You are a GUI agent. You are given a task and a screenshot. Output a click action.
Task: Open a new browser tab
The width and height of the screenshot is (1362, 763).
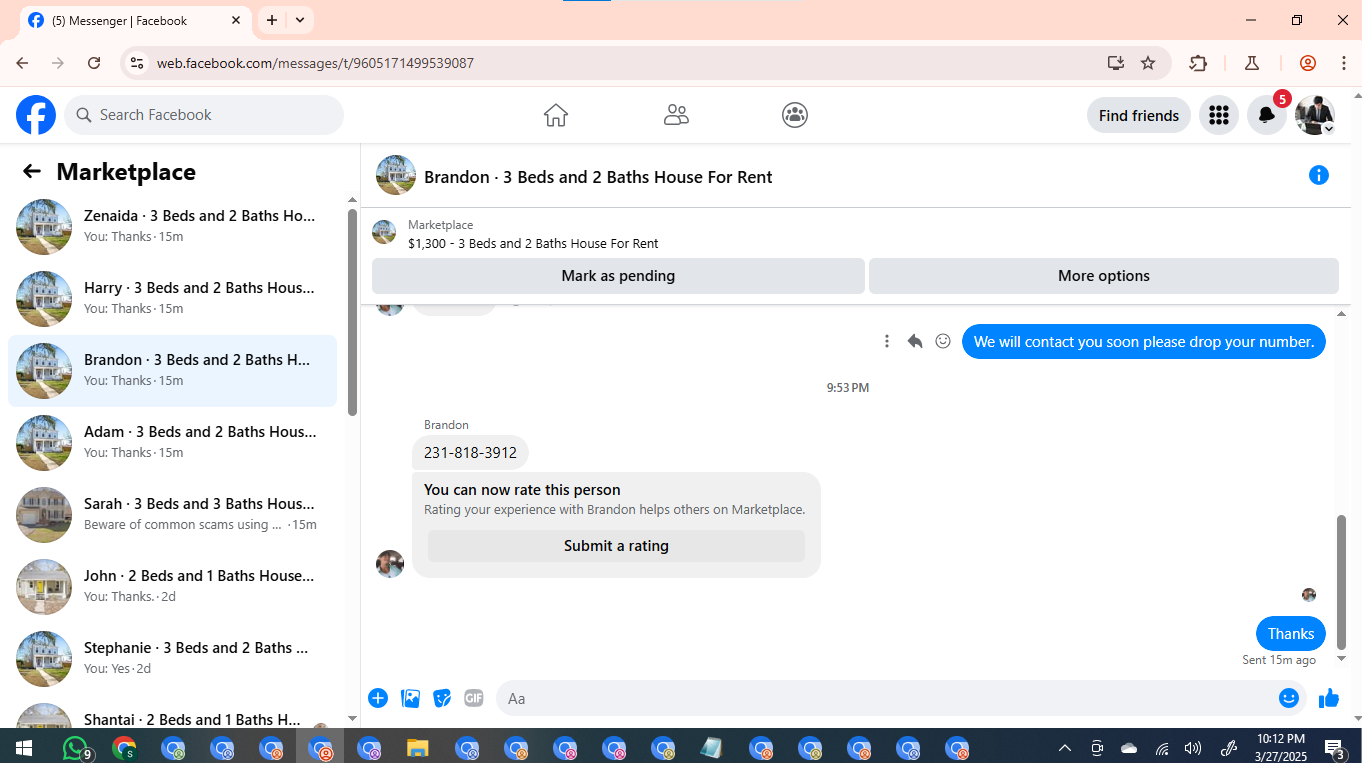[x=272, y=20]
